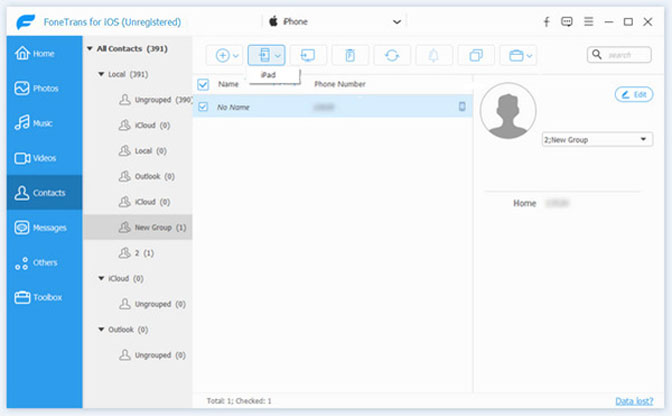Select the New Group (1) item
Viewport: 672px width, 416px height.
[138, 227]
